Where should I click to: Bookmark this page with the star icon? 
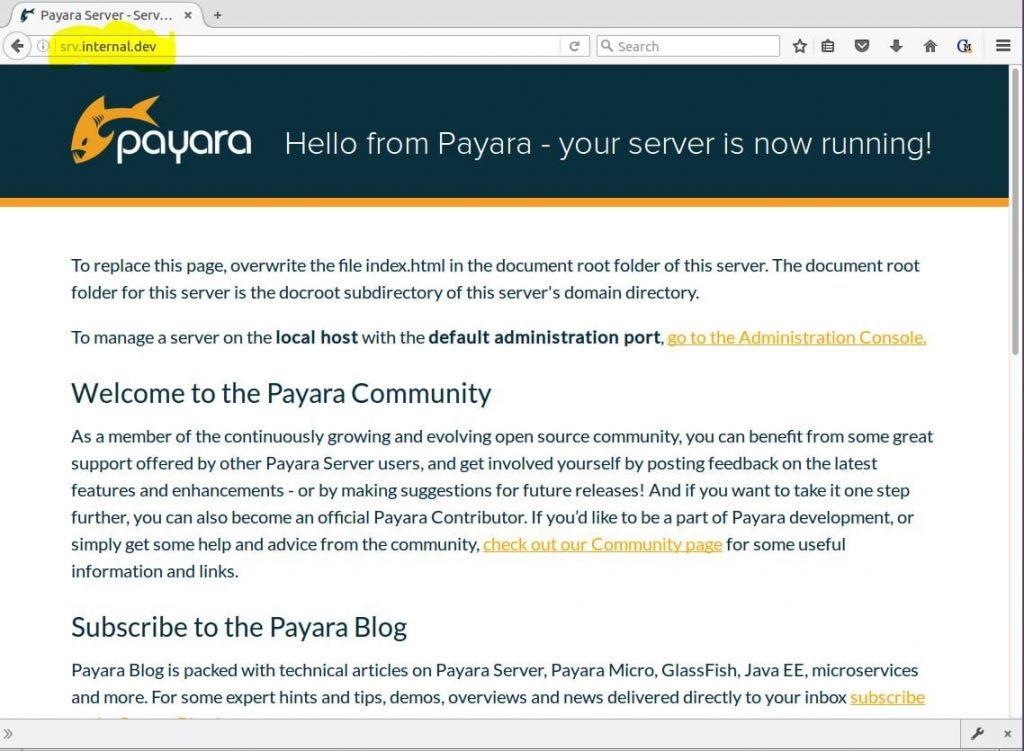pyautogui.click(x=799, y=46)
